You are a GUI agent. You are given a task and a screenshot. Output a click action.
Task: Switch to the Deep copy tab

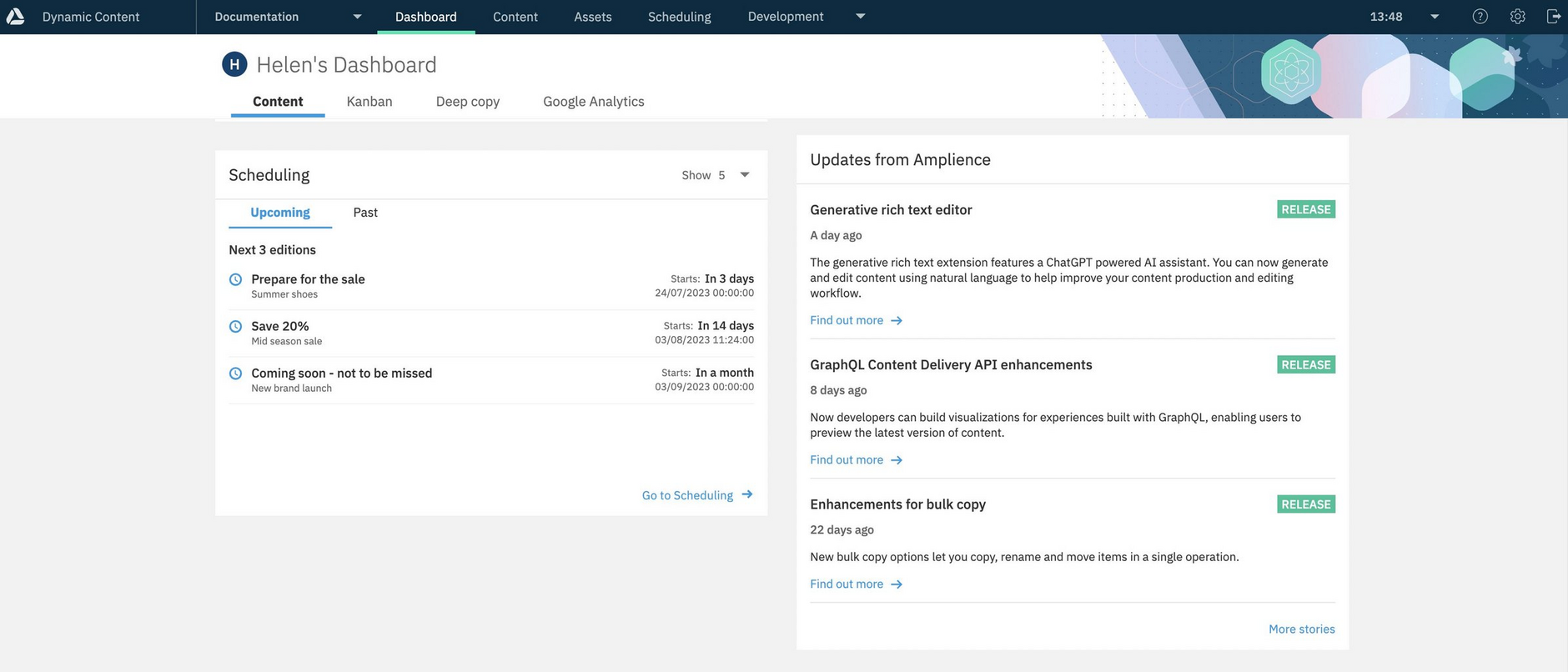click(468, 102)
